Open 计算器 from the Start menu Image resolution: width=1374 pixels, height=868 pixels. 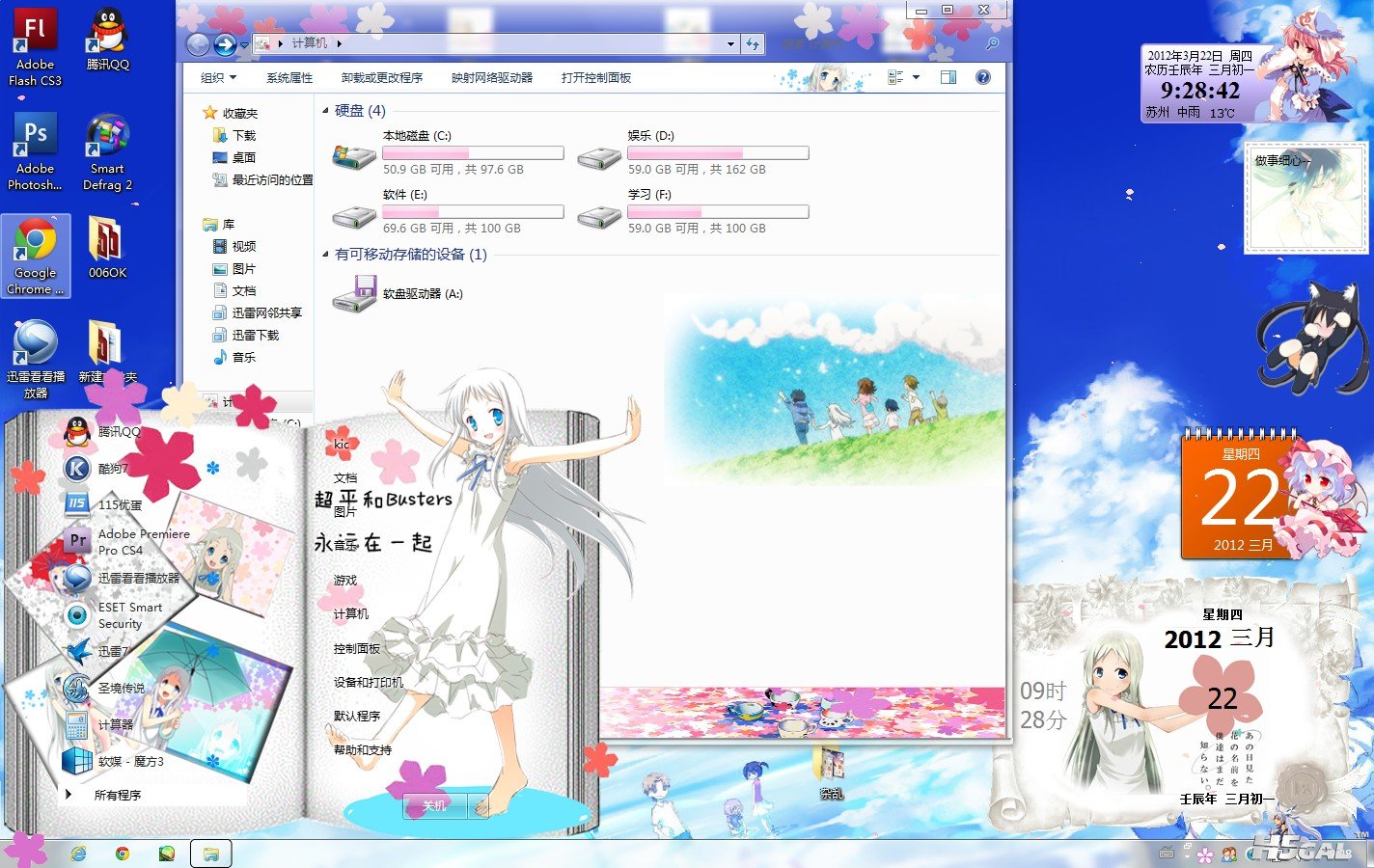tap(98, 724)
